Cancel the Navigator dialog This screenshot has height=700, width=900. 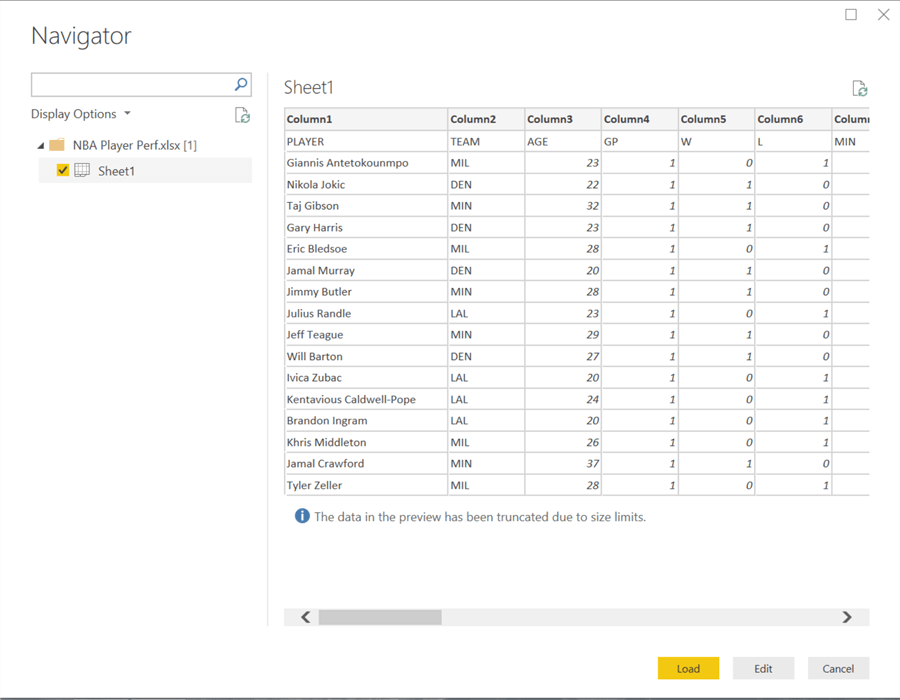(838, 668)
